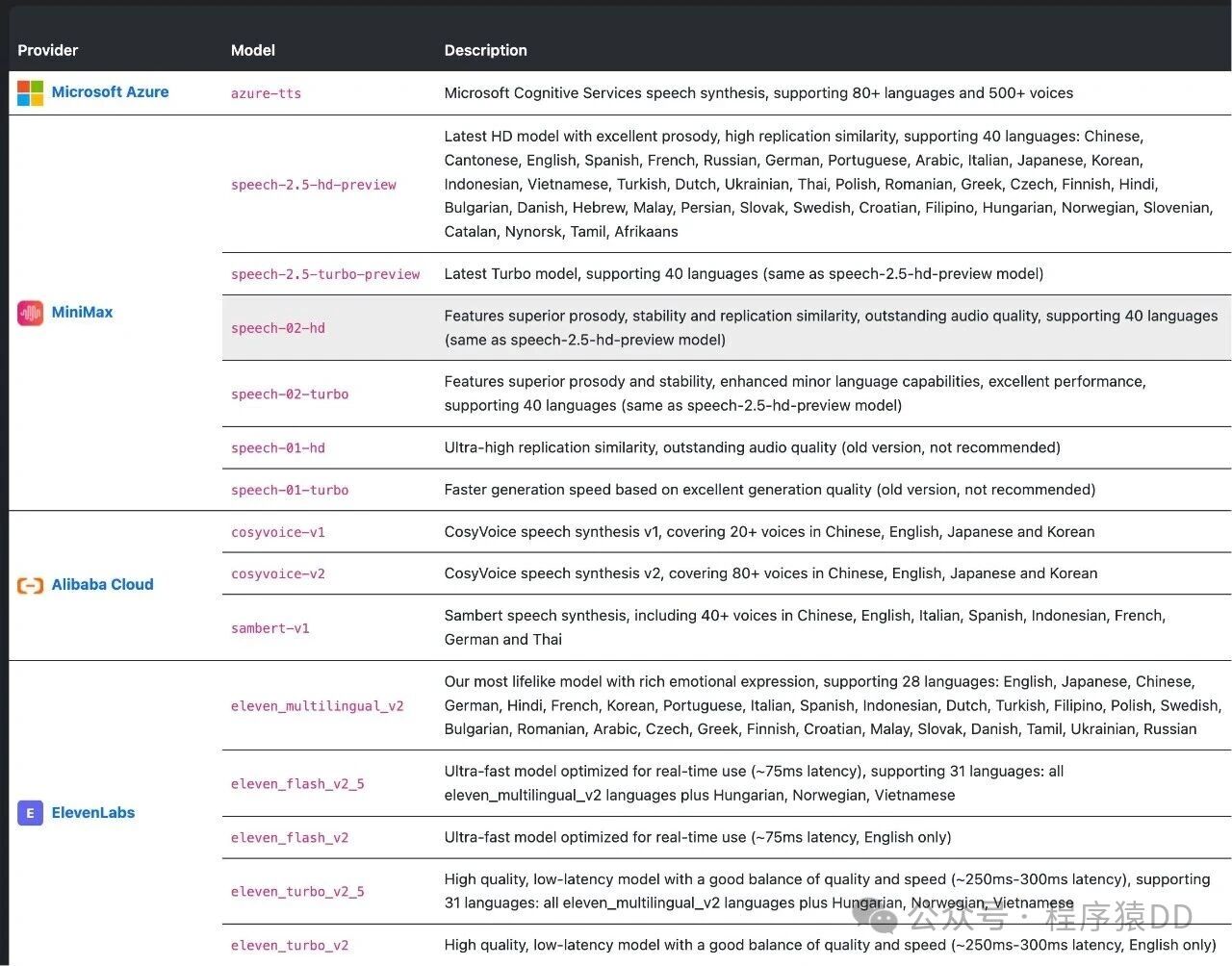Click the CosyVoice v1 description with 20+ voices
The height and width of the screenshot is (966, 1232).
pyautogui.click(x=769, y=532)
